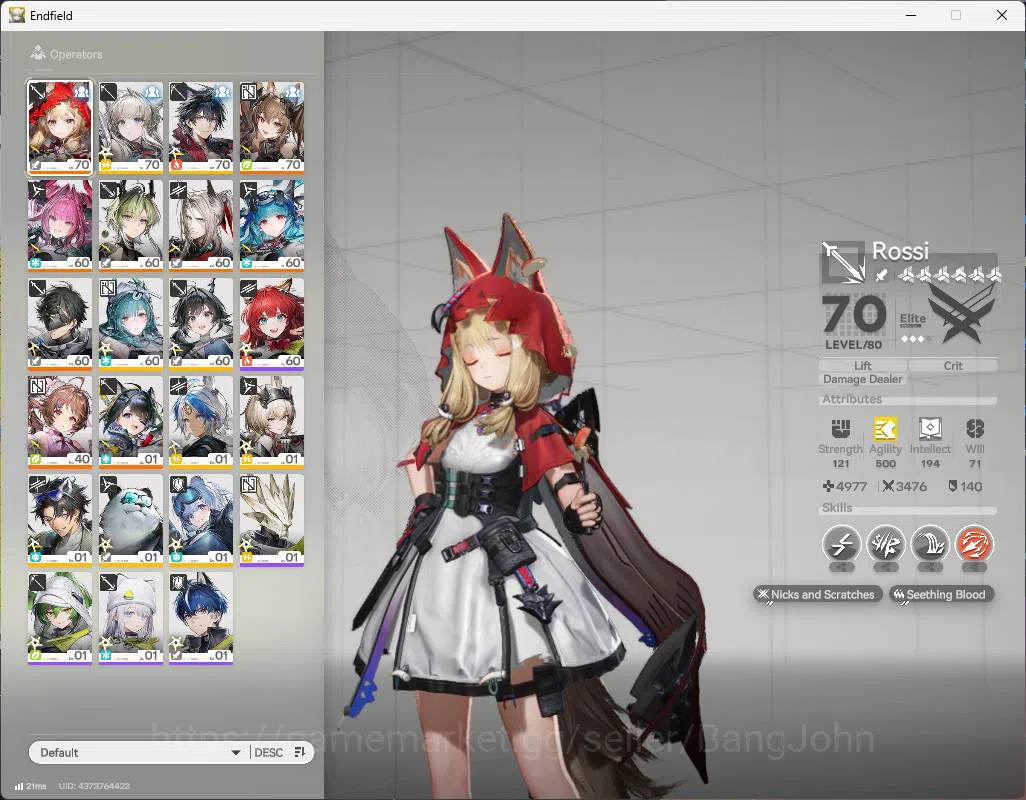Open Rossi's second slashing skill icon
The width and height of the screenshot is (1026, 800).
885,544
